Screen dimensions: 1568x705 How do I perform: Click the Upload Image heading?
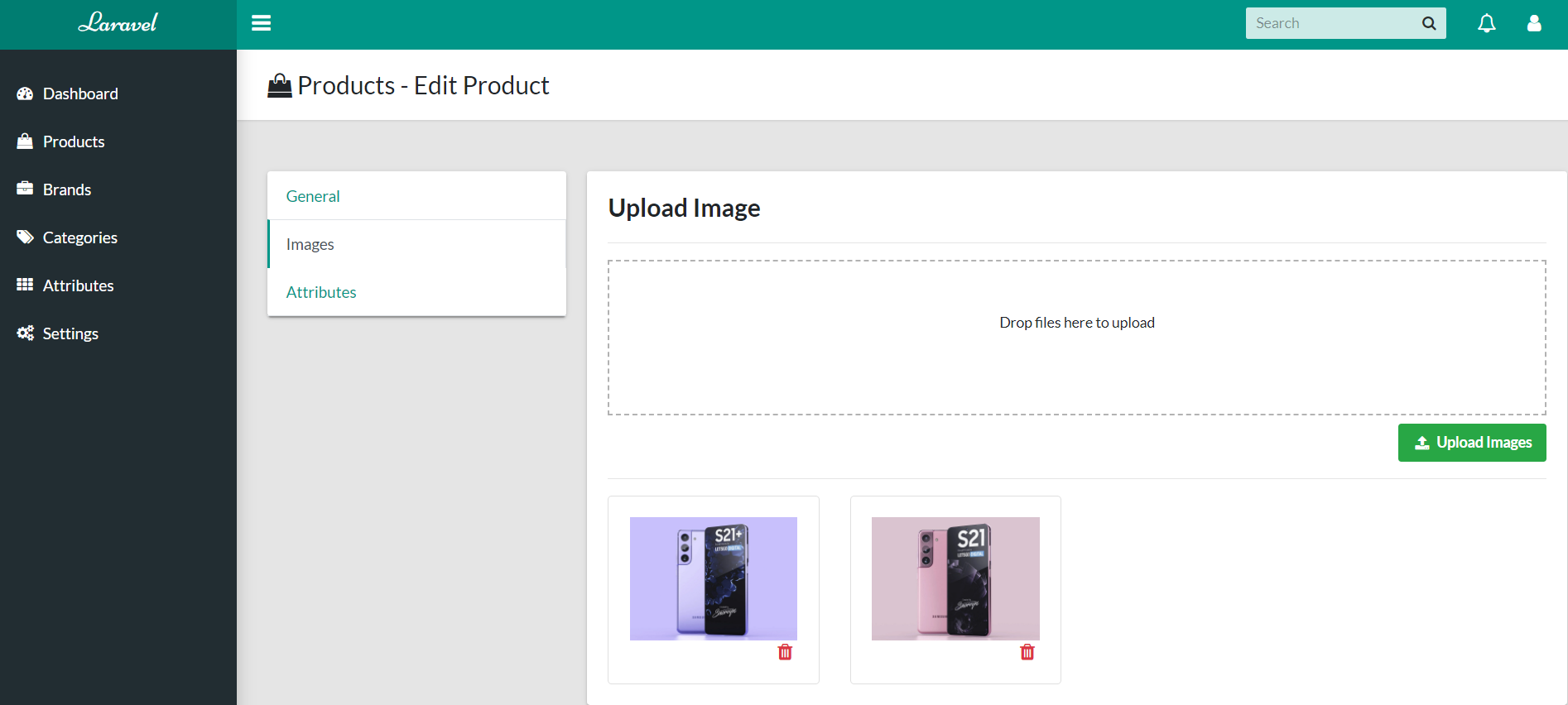[x=684, y=208]
